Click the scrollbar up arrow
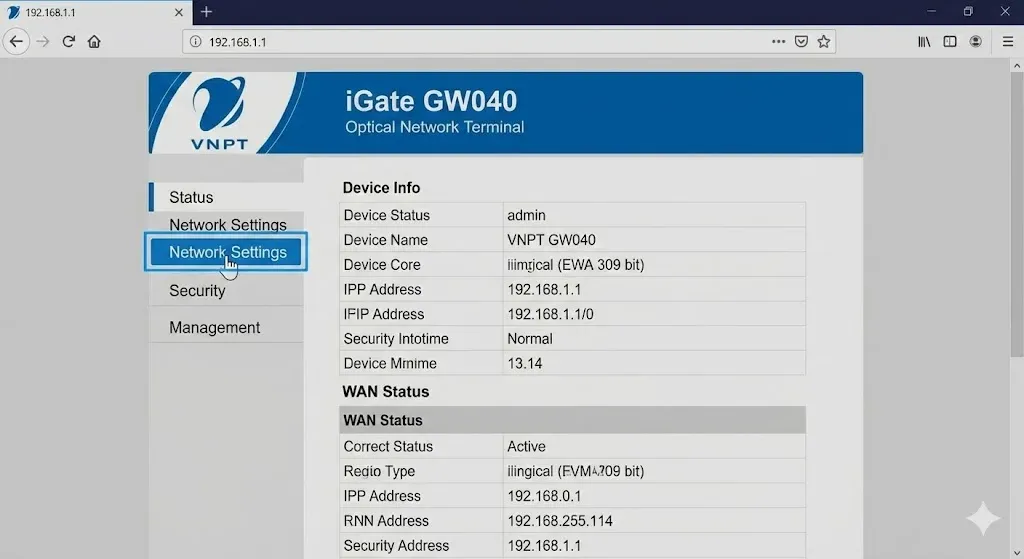Screen dimensions: 1024x559 point(1017,66)
